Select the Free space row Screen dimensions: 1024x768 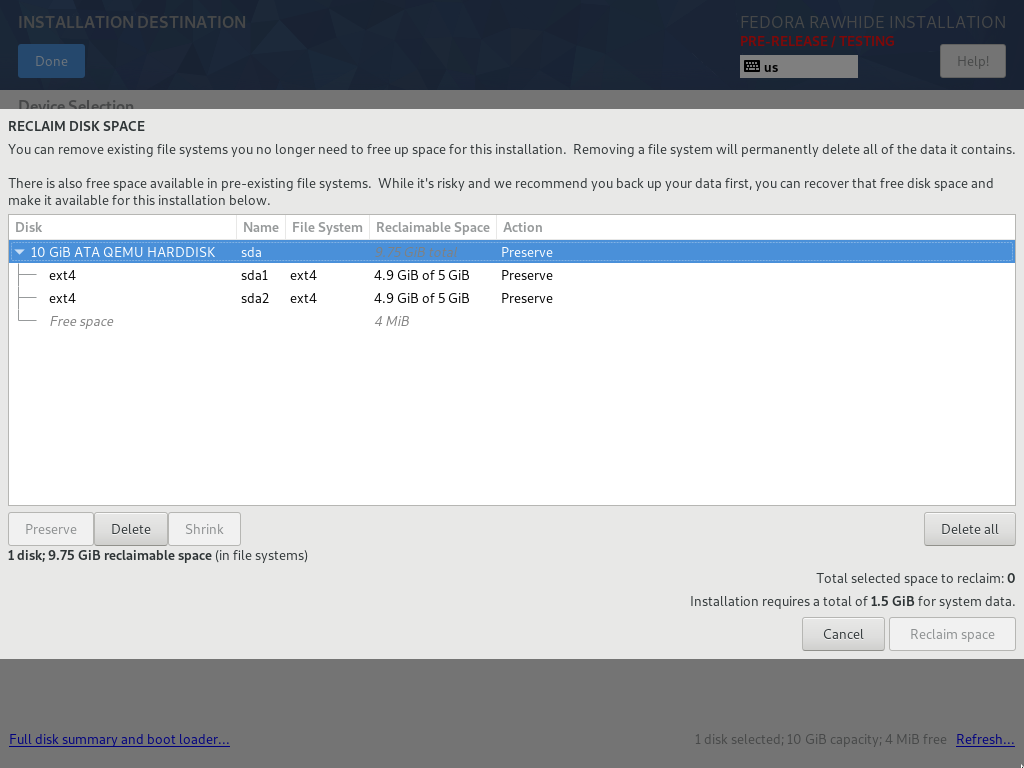tap(512, 321)
